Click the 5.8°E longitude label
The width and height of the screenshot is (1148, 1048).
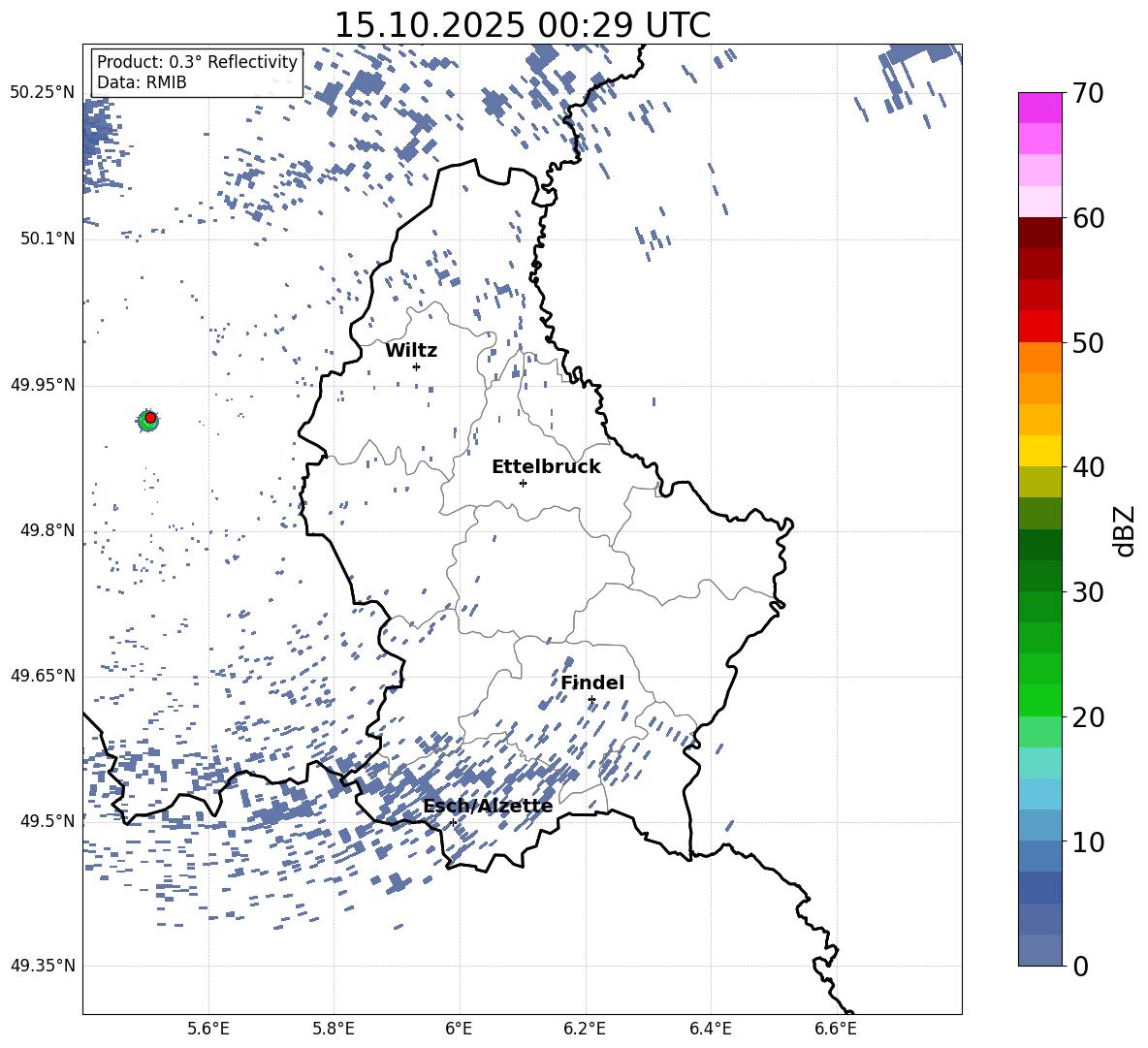pyautogui.click(x=334, y=1029)
